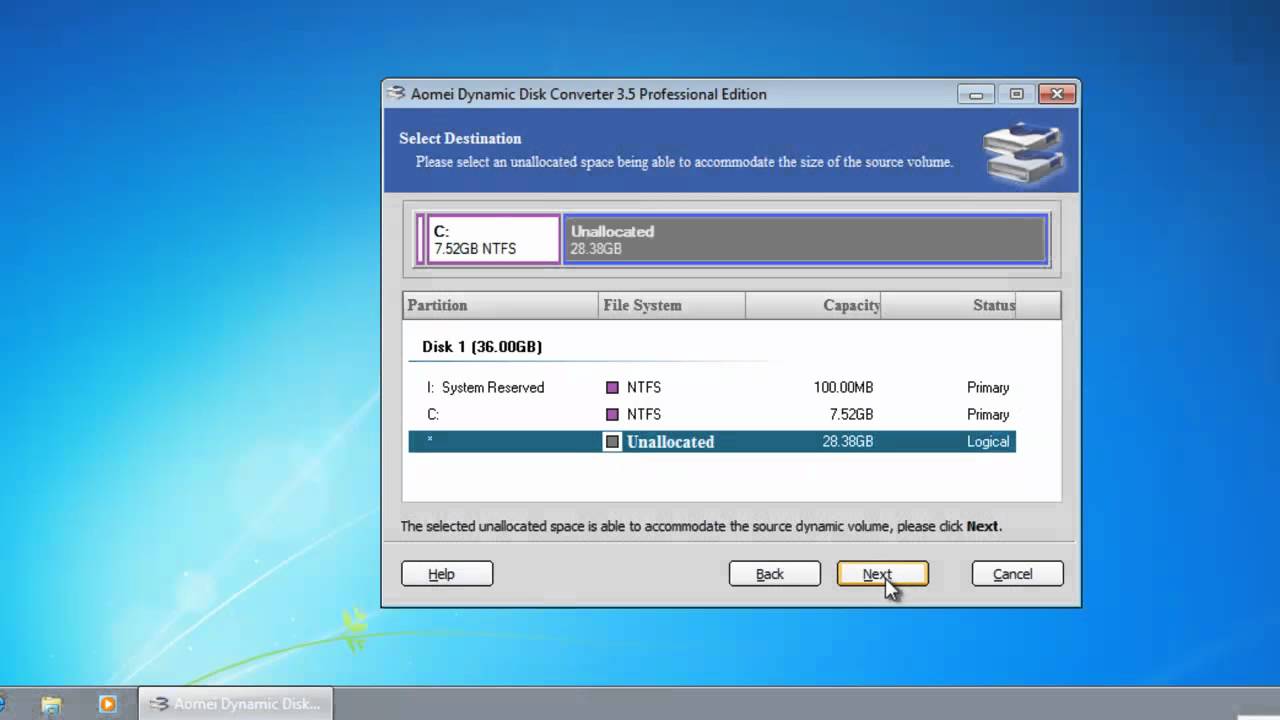Click the Back button
The height and width of the screenshot is (720, 1280).
(774, 574)
